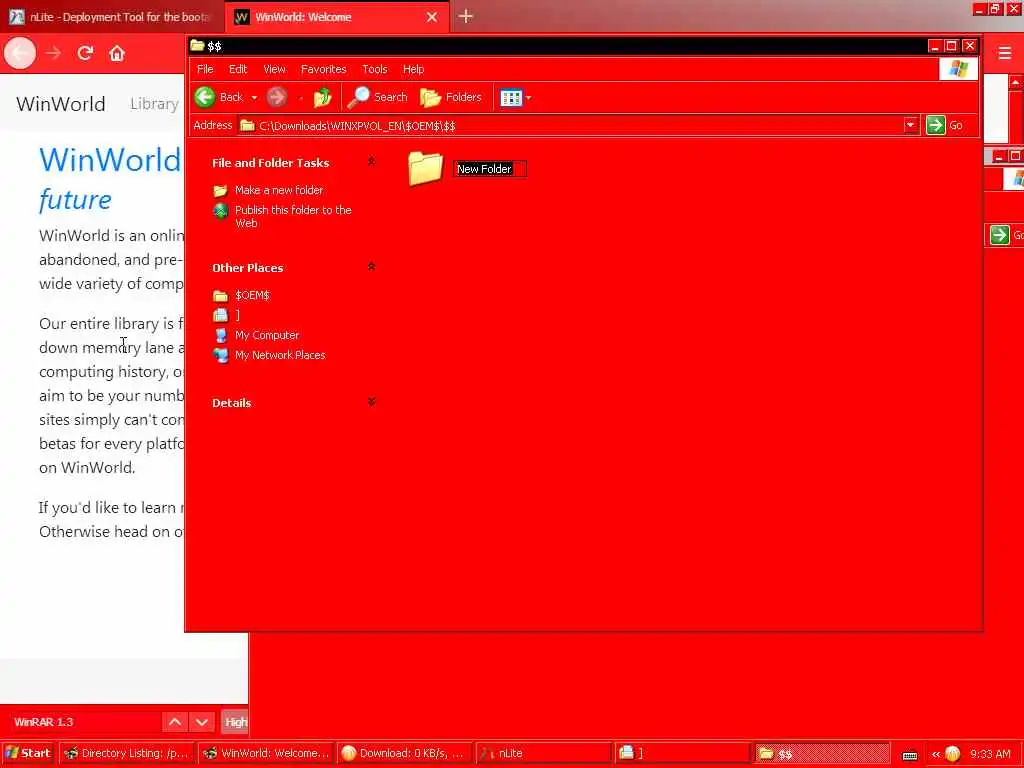Click the find-bar previous match arrow
Screen dimensions: 1024x768
[x=175, y=722]
